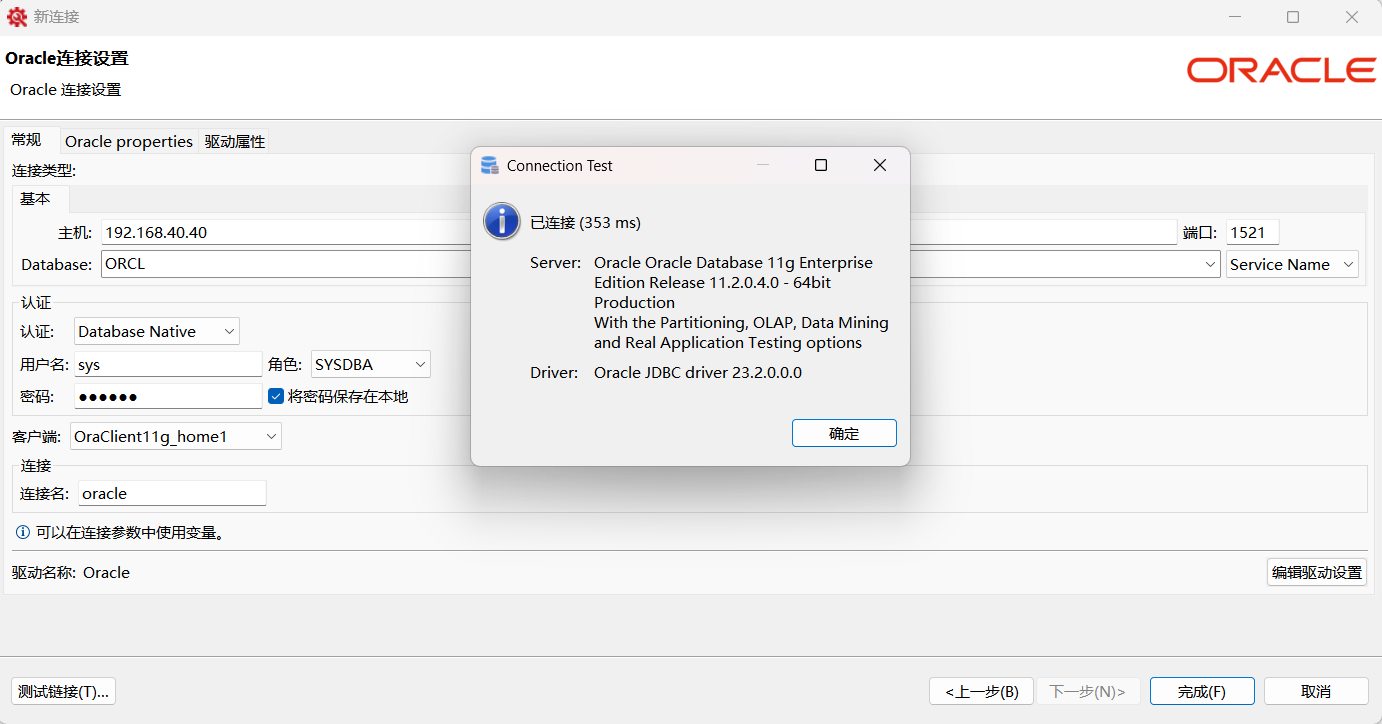Click the 编辑驱动设置 button
Image resolution: width=1382 pixels, height=724 pixels.
1316,573
